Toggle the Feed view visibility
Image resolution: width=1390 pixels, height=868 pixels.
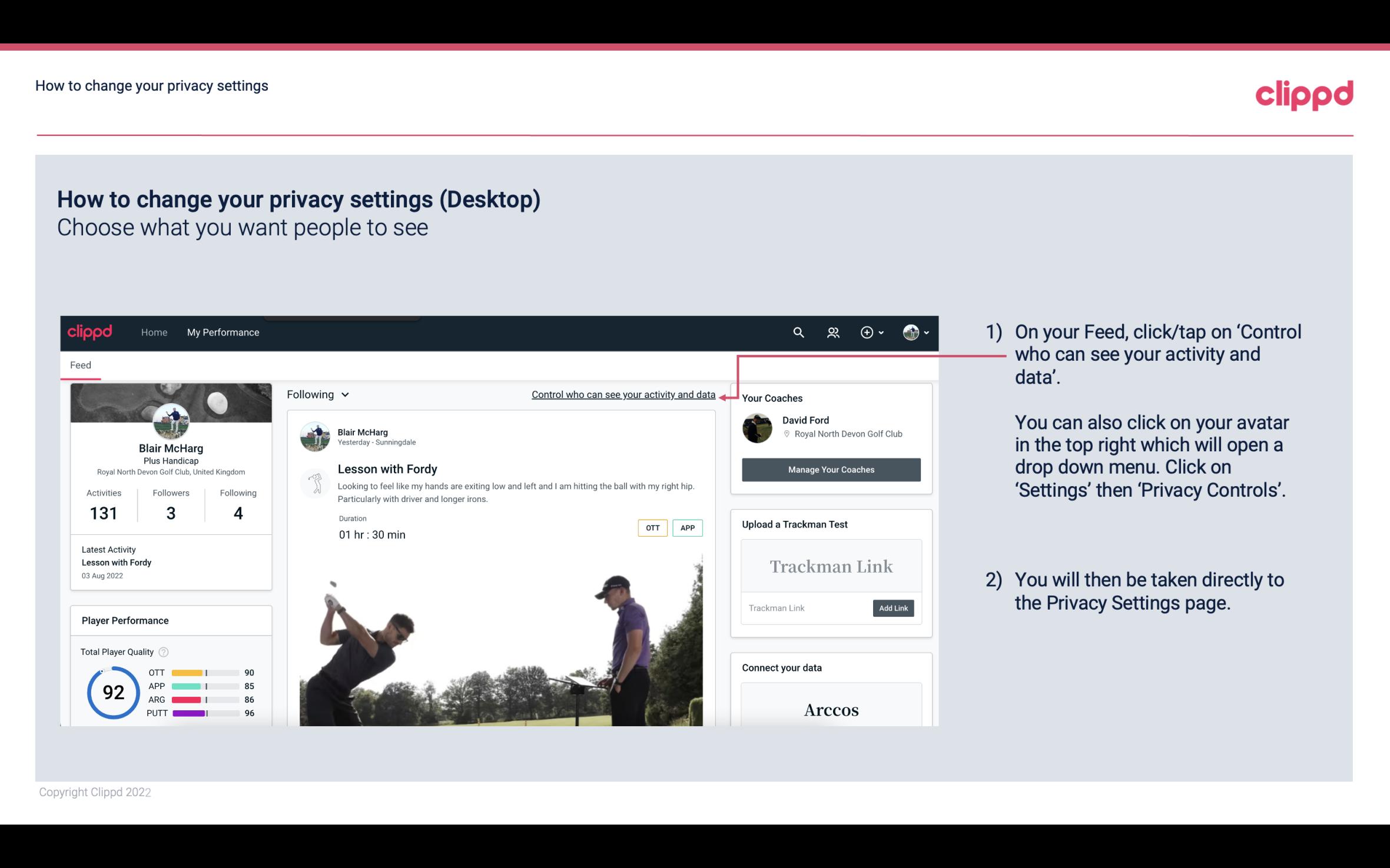click(79, 365)
